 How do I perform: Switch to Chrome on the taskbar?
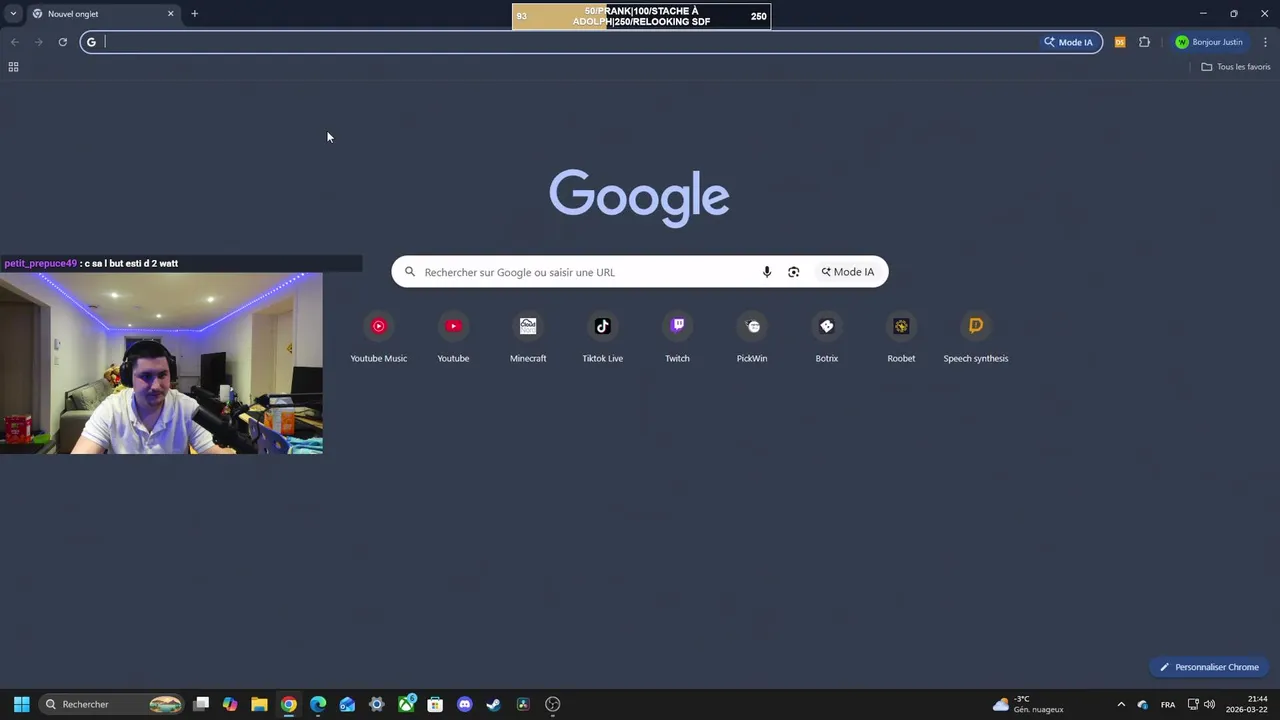(288, 704)
